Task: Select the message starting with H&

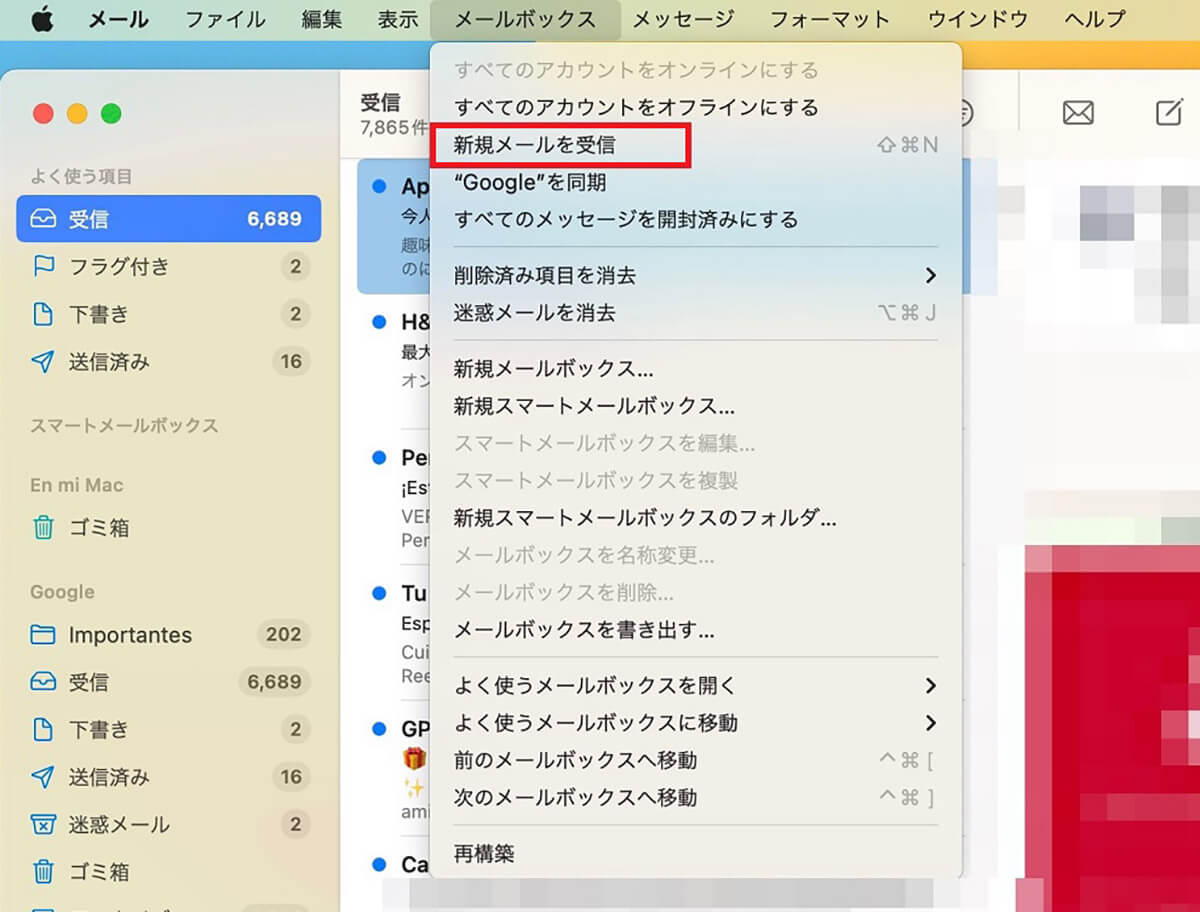Action: [394, 350]
